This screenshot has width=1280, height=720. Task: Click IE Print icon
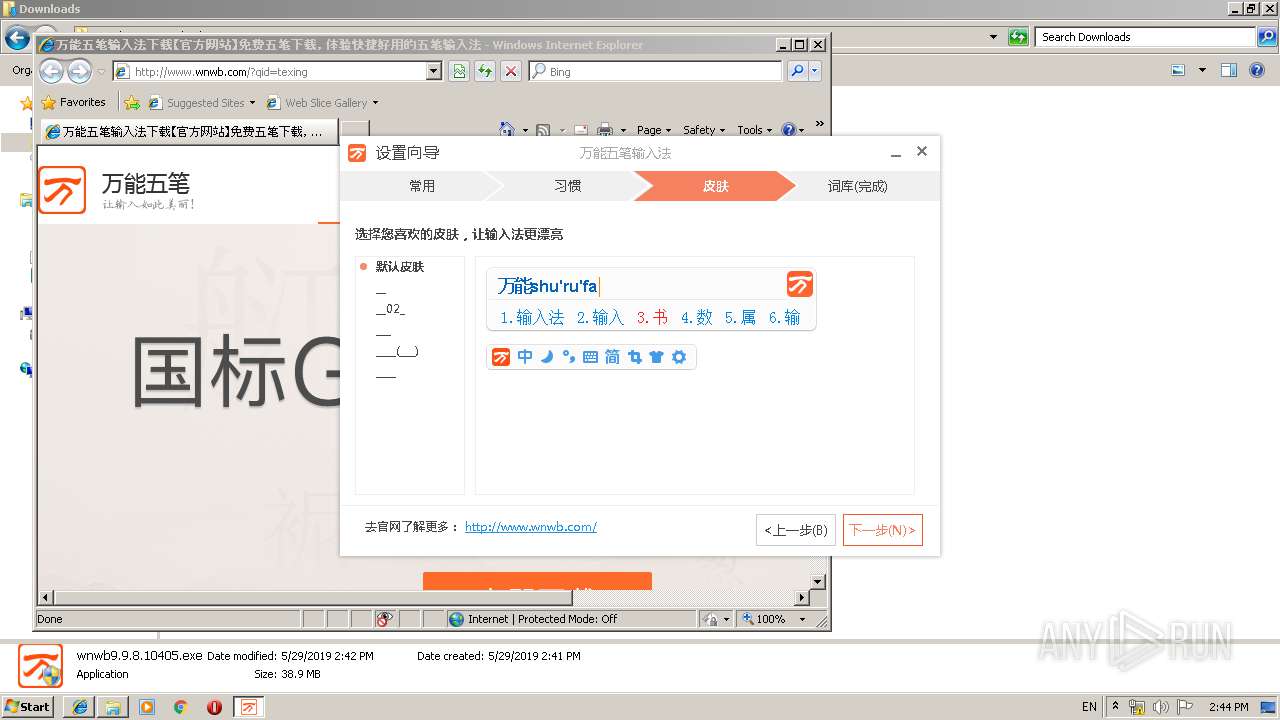[605, 130]
